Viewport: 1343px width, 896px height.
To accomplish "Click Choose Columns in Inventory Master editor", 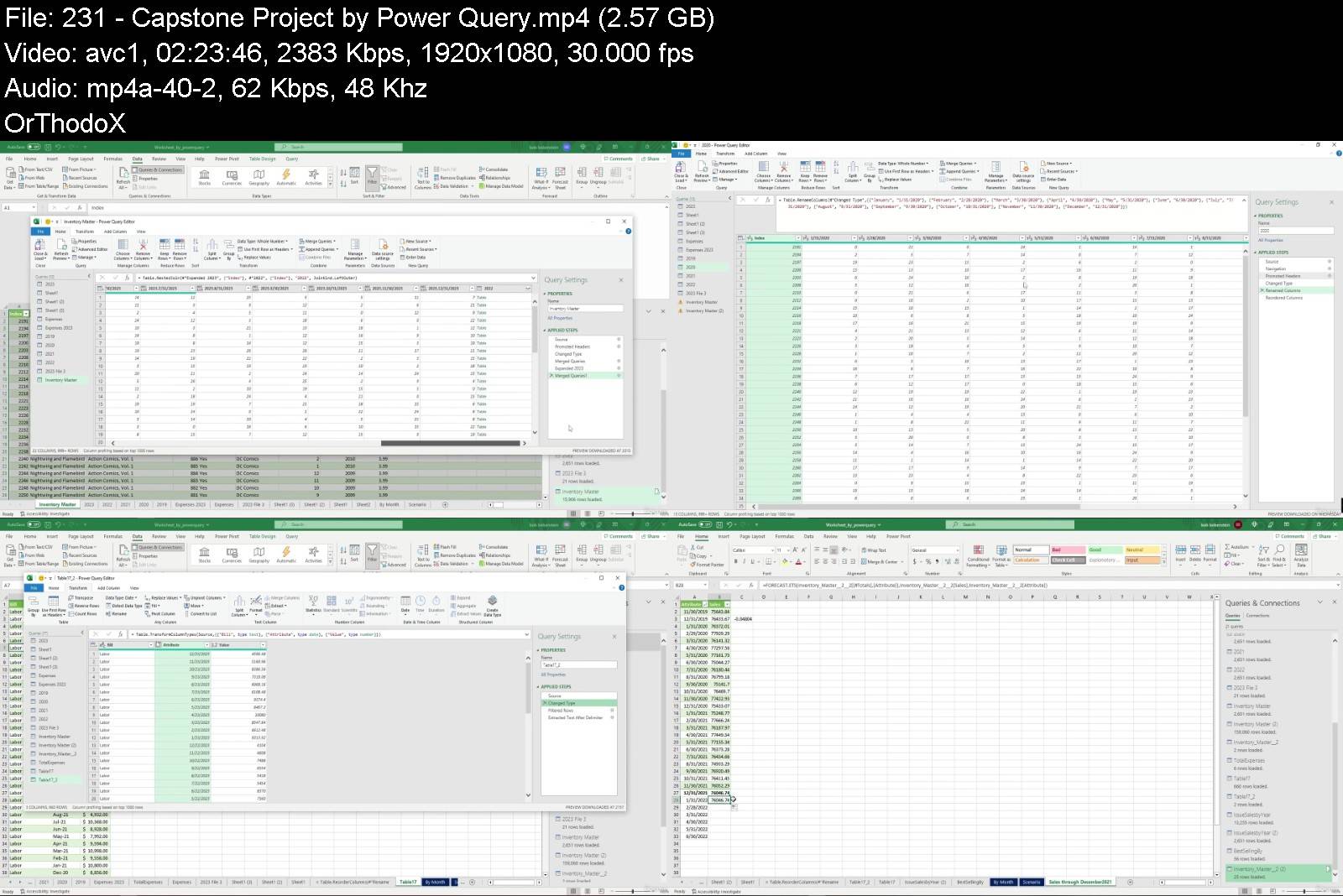I will pyautogui.click(x=123, y=250).
